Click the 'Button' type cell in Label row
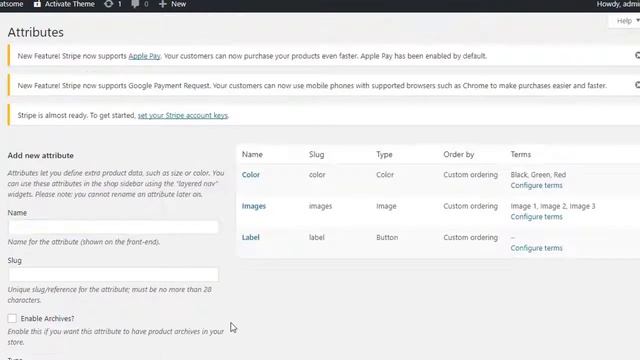 point(387,238)
